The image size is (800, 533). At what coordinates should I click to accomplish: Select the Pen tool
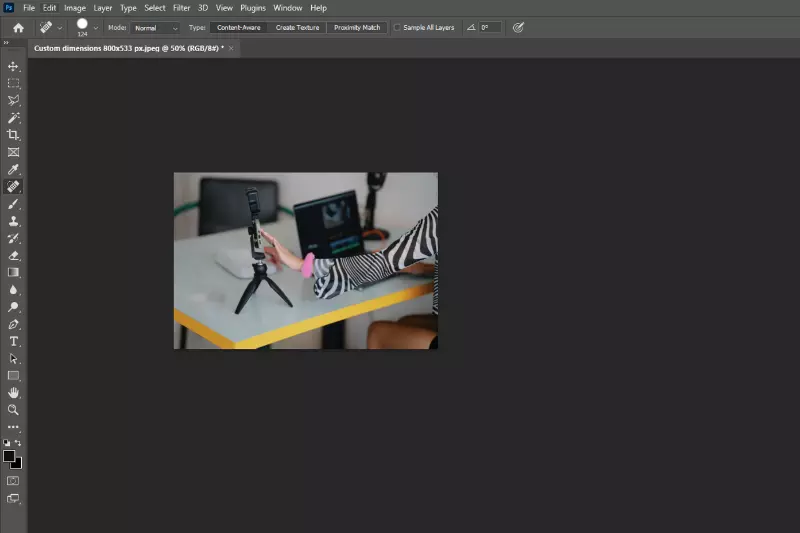click(x=13, y=324)
